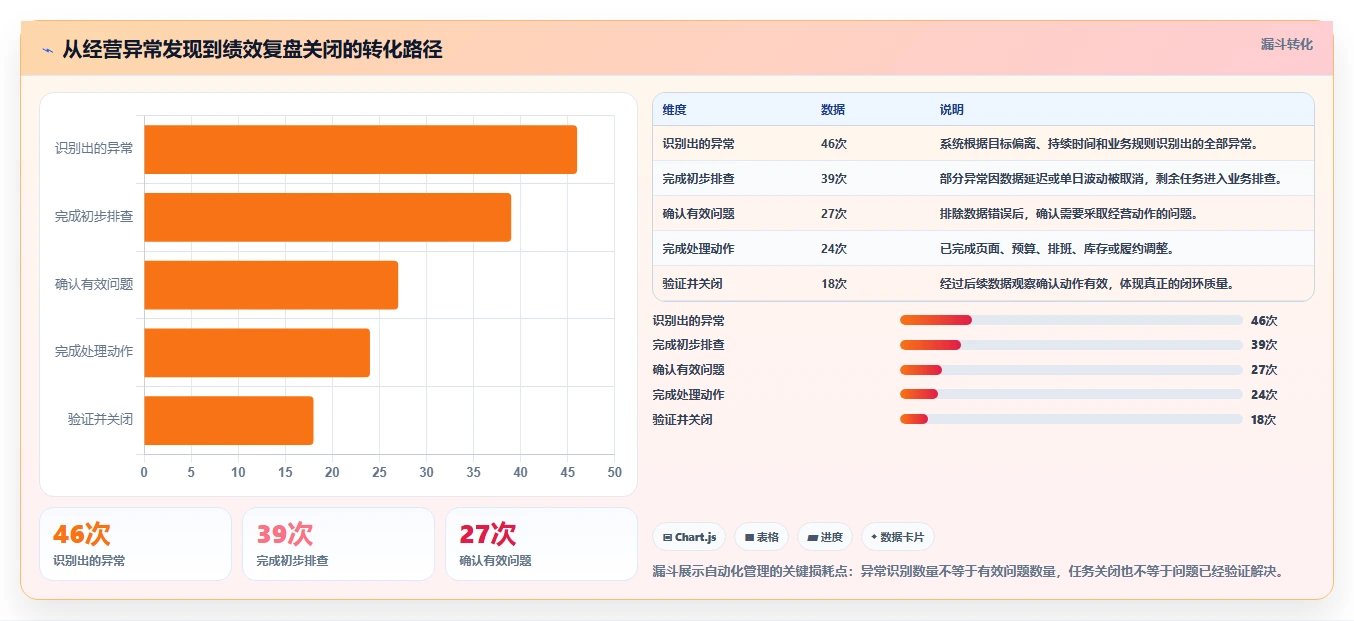The width and height of the screenshot is (1354, 621).
Task: Click the 识别出的异常 cell in the table
Action: coord(698,144)
